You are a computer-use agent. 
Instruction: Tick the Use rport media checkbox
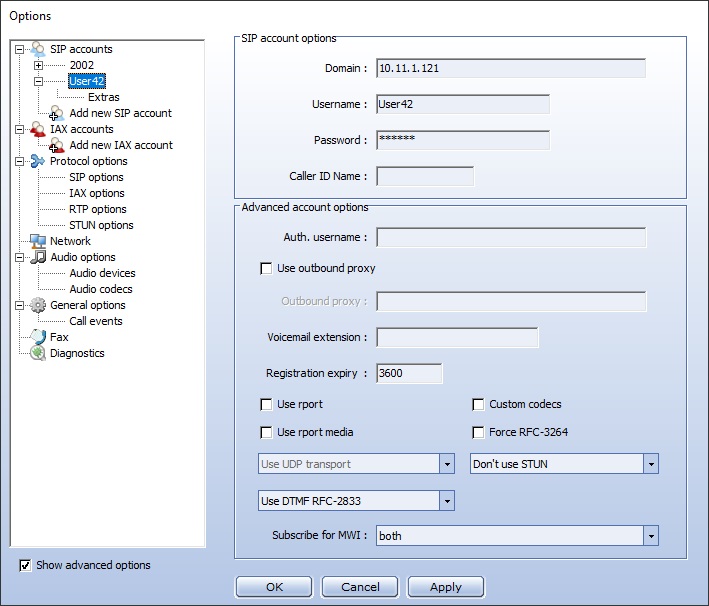[266, 432]
